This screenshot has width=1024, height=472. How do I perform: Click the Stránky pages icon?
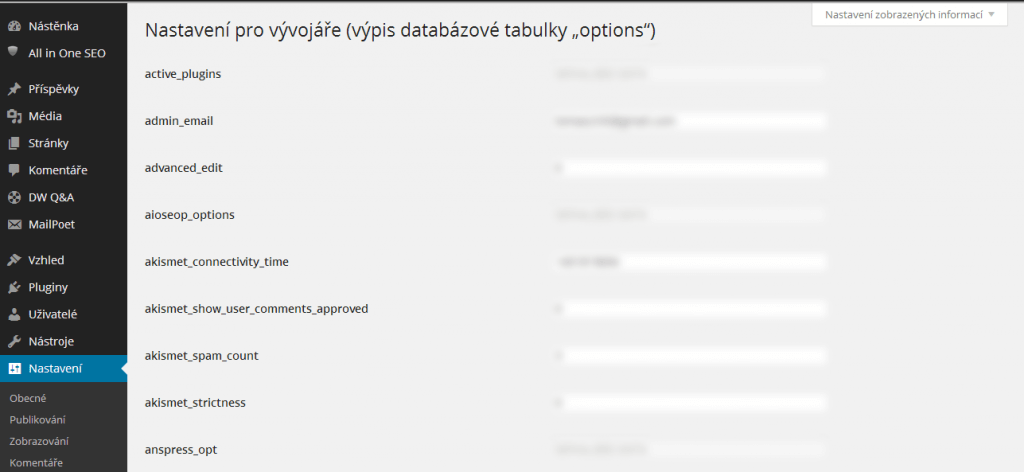point(14,144)
